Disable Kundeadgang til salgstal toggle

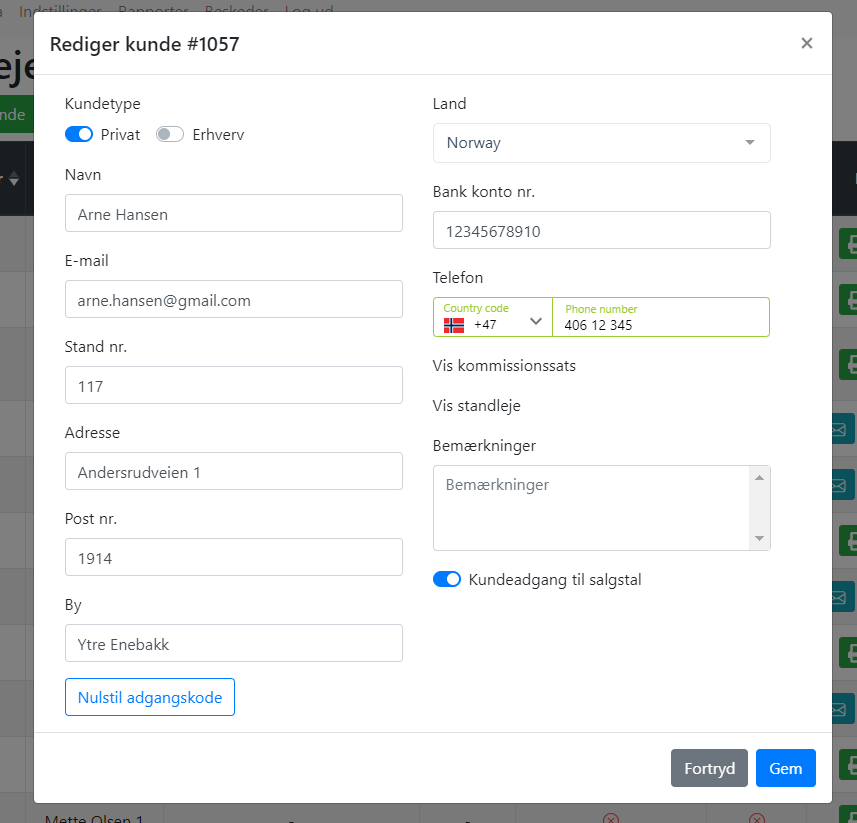coord(447,579)
